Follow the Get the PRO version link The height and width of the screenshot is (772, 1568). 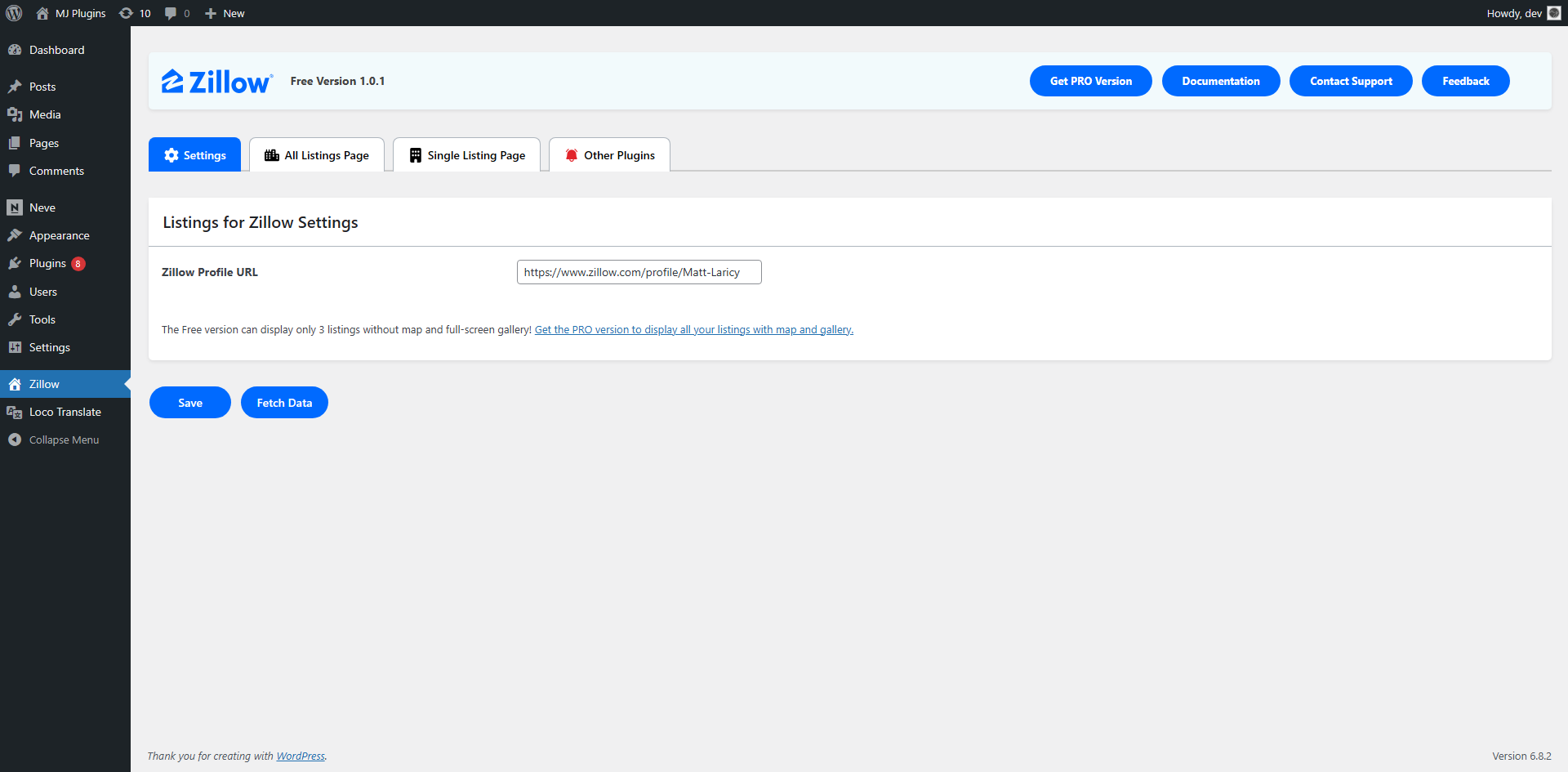coord(694,330)
